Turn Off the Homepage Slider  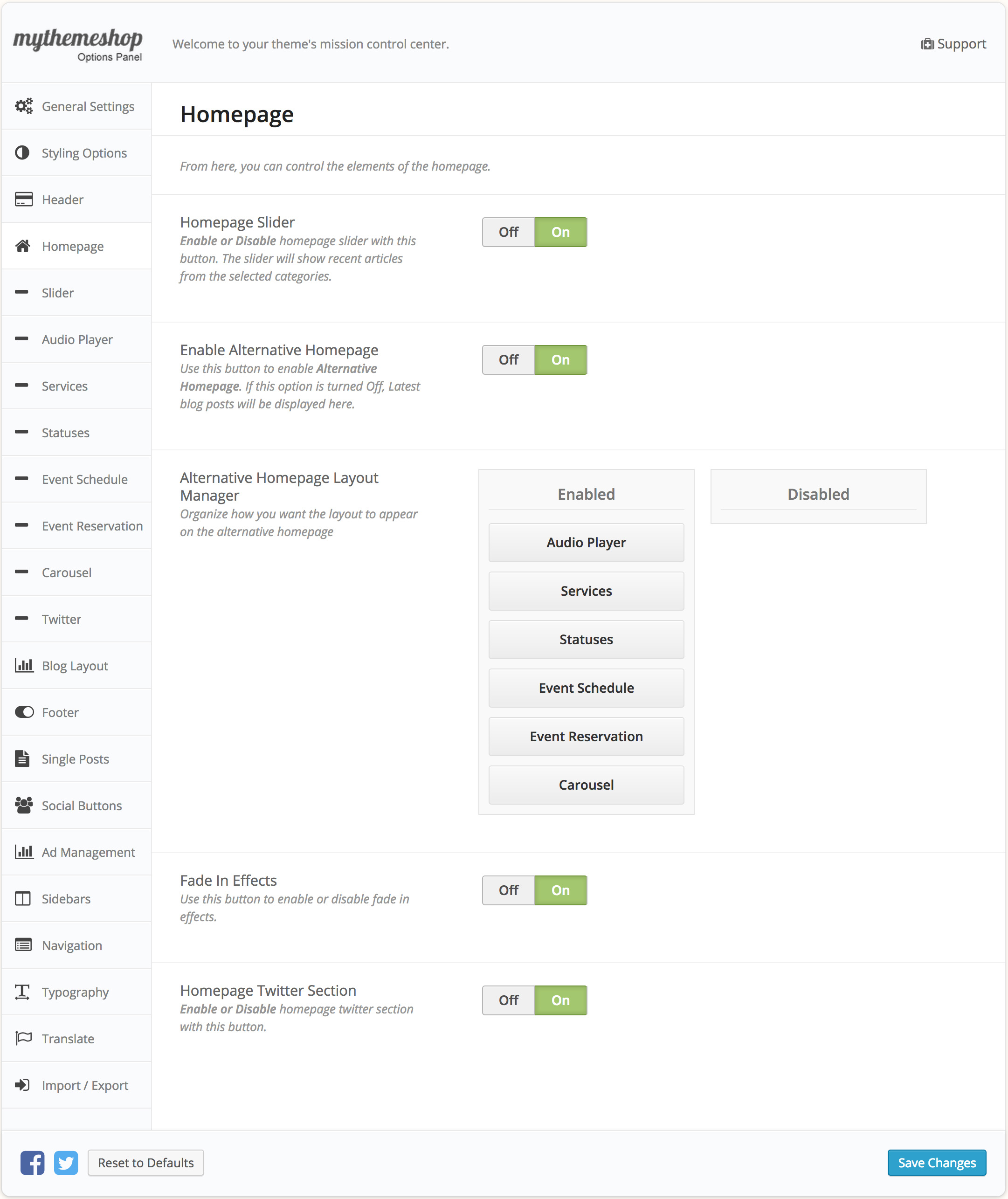508,232
